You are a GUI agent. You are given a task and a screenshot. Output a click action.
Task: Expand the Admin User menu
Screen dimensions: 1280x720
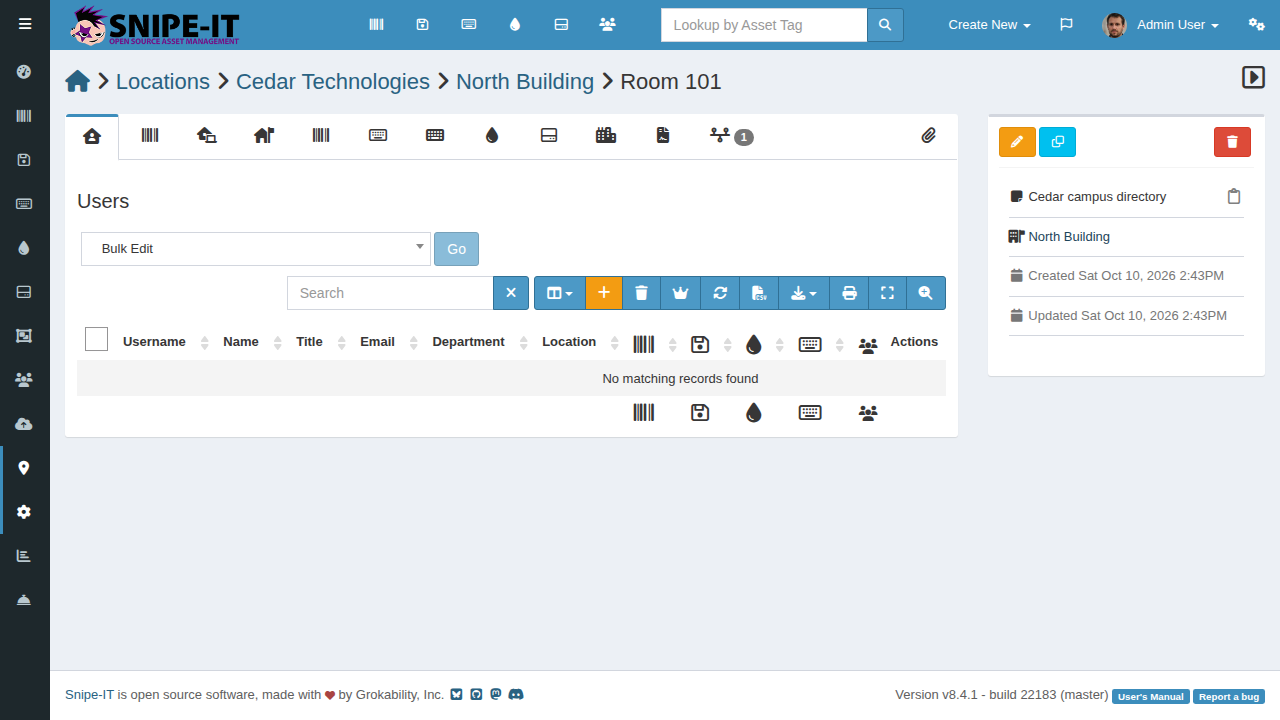1160,24
